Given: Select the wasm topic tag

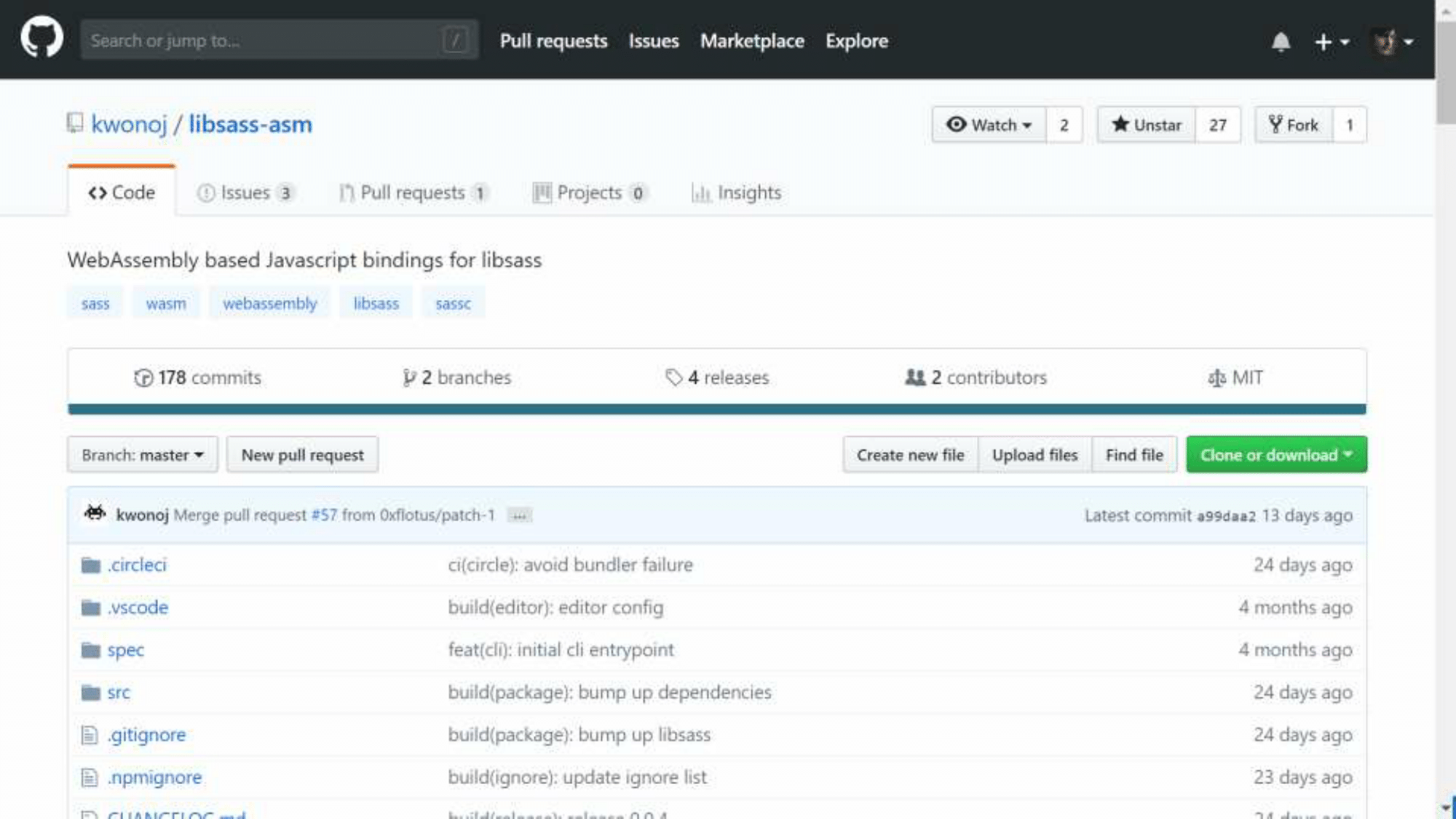Looking at the screenshot, I should 166,303.
